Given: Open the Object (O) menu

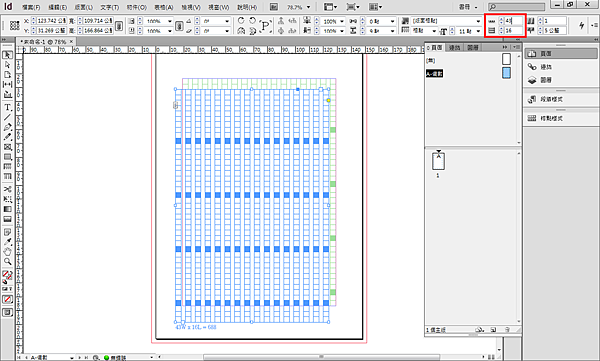Looking at the screenshot, I should pos(137,7).
